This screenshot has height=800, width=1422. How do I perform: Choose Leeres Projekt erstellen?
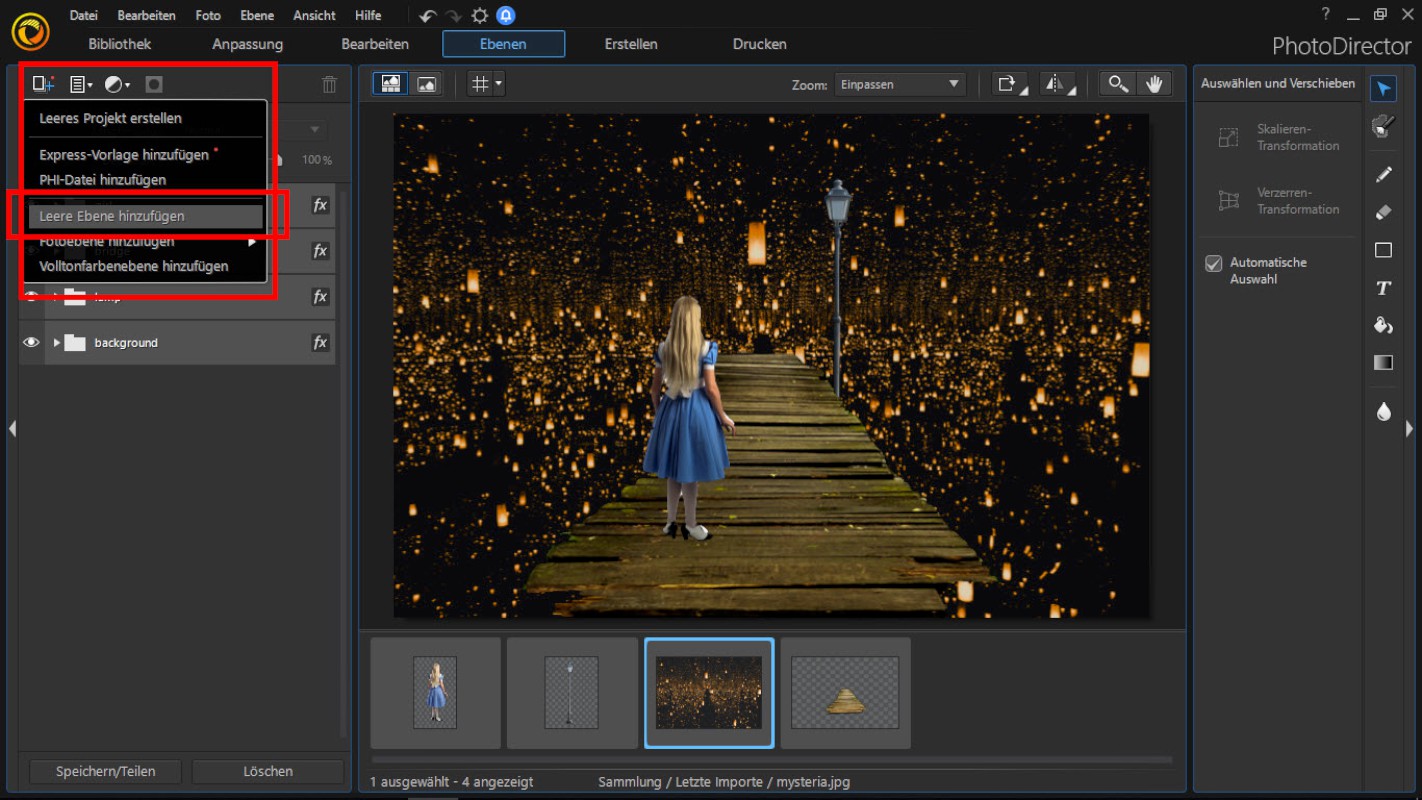pos(110,118)
